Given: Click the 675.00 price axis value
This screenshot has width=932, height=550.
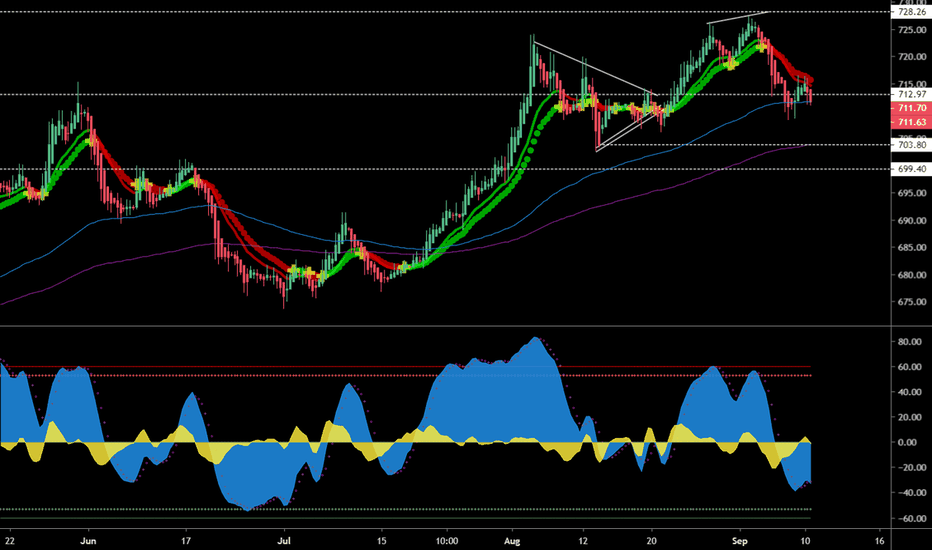Looking at the screenshot, I should [x=912, y=302].
